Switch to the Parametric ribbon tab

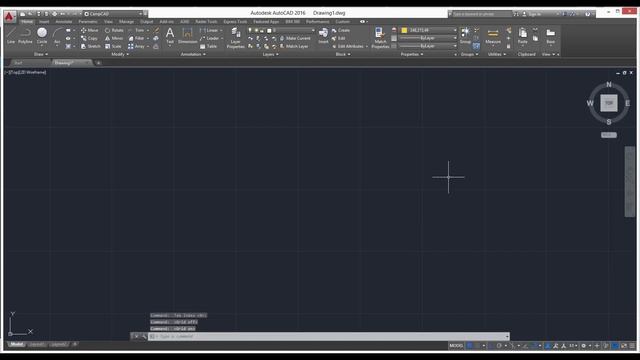[88, 22]
